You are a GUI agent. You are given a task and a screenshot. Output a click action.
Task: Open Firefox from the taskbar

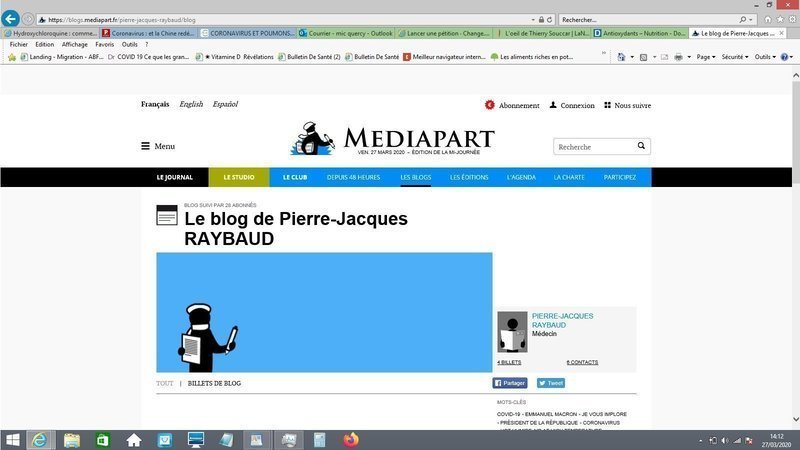pos(350,439)
